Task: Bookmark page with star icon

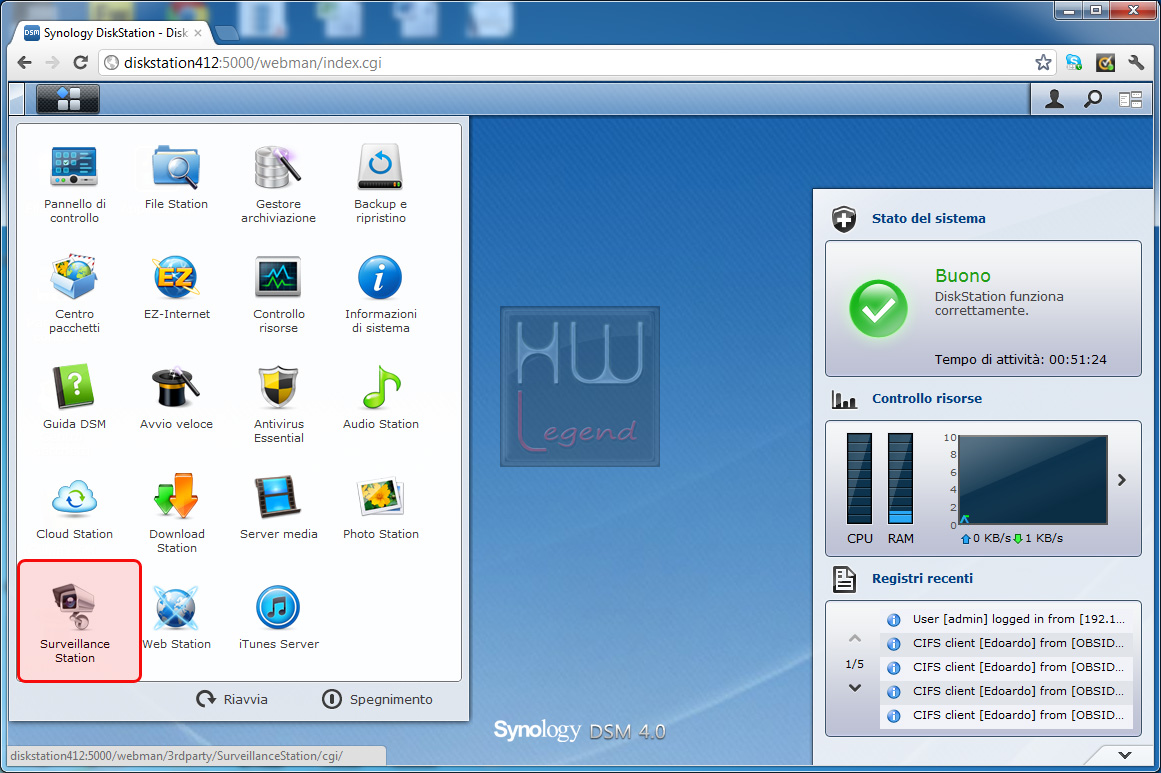Action: pos(1043,63)
